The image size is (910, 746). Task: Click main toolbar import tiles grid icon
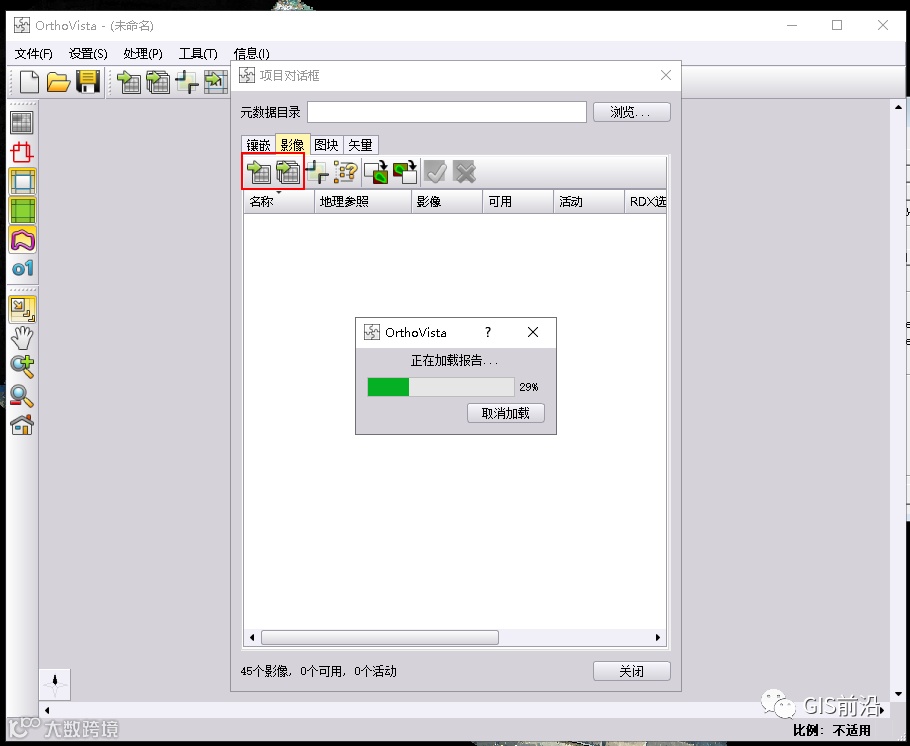(x=216, y=82)
